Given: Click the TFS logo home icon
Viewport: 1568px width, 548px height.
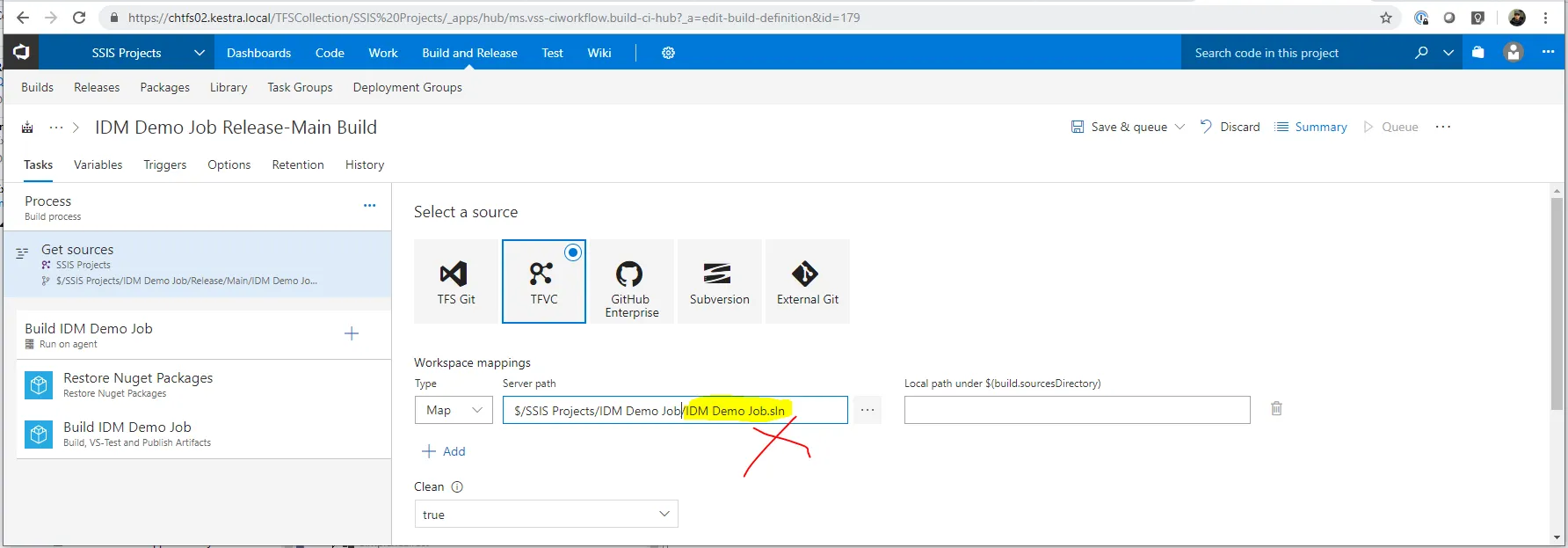Looking at the screenshot, I should click(21, 53).
